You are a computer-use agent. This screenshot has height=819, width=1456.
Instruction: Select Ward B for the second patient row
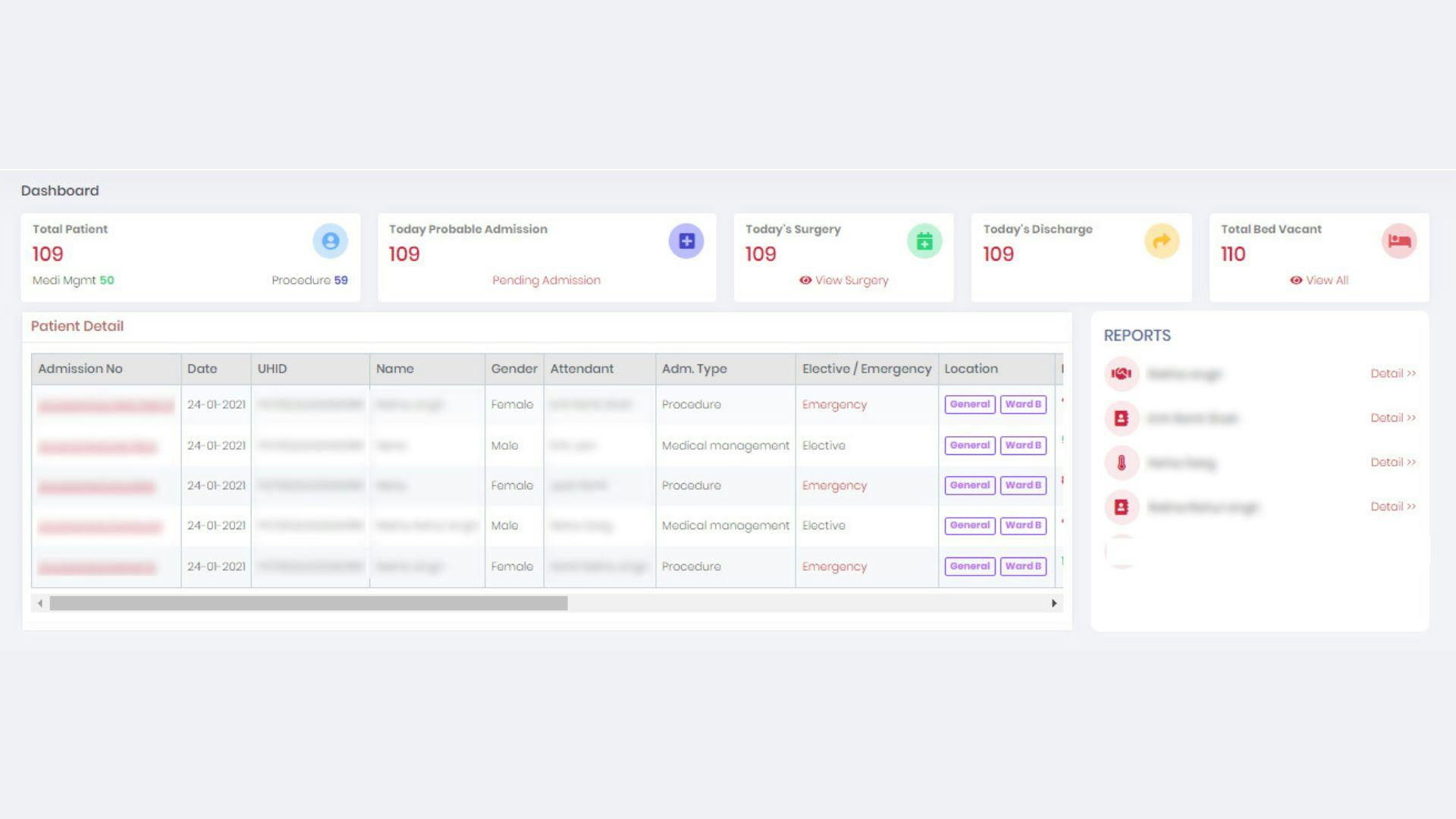coord(1023,445)
